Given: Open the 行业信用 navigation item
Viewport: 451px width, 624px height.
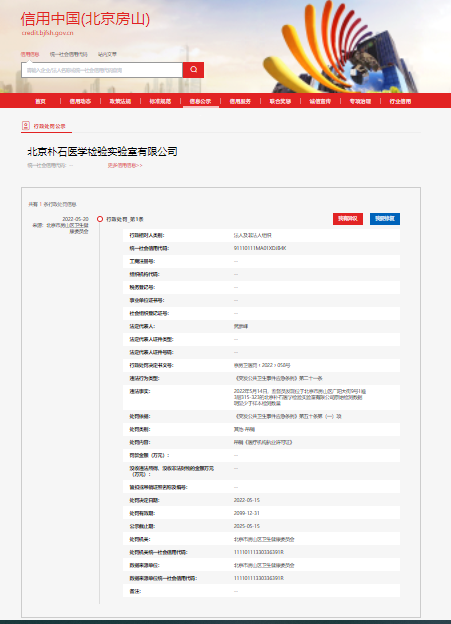Looking at the screenshot, I should pos(400,101).
